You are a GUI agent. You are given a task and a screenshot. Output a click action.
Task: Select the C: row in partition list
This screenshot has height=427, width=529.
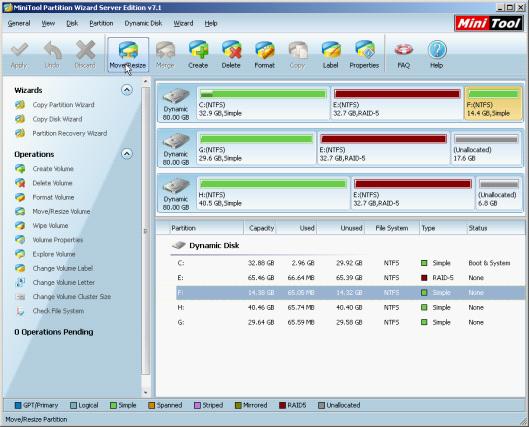pos(350,263)
